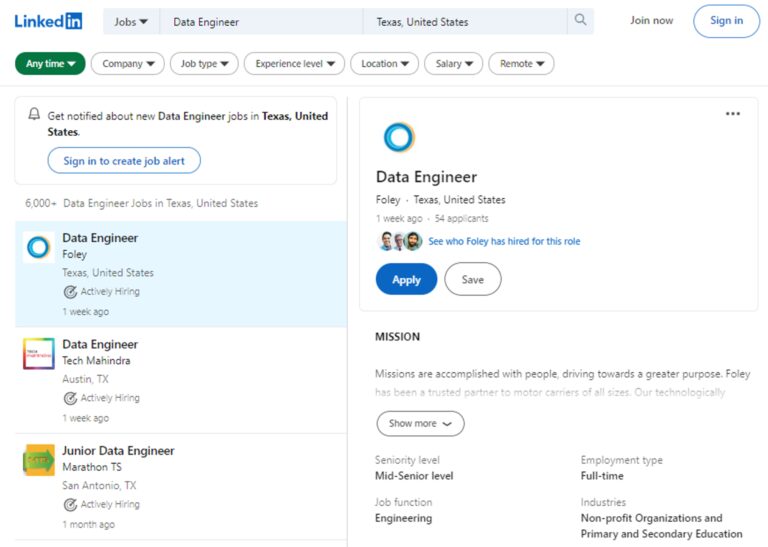Open the Jobs dropdown in search bar
This screenshot has height=547, width=768.
(131, 21)
